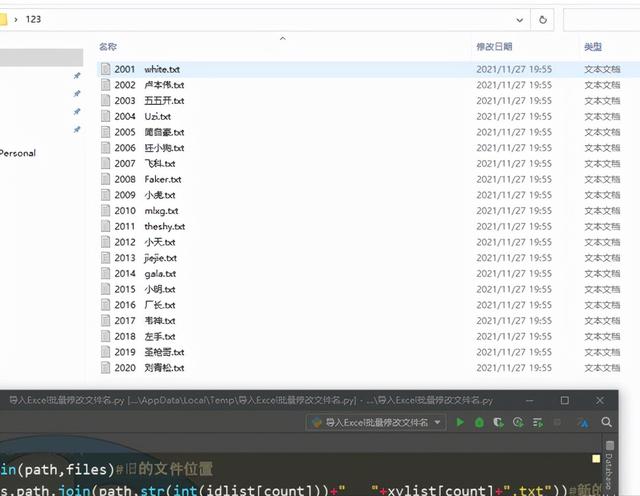Select file 2011 theshy.txt
The height and width of the screenshot is (496, 640).
[x=150, y=227]
